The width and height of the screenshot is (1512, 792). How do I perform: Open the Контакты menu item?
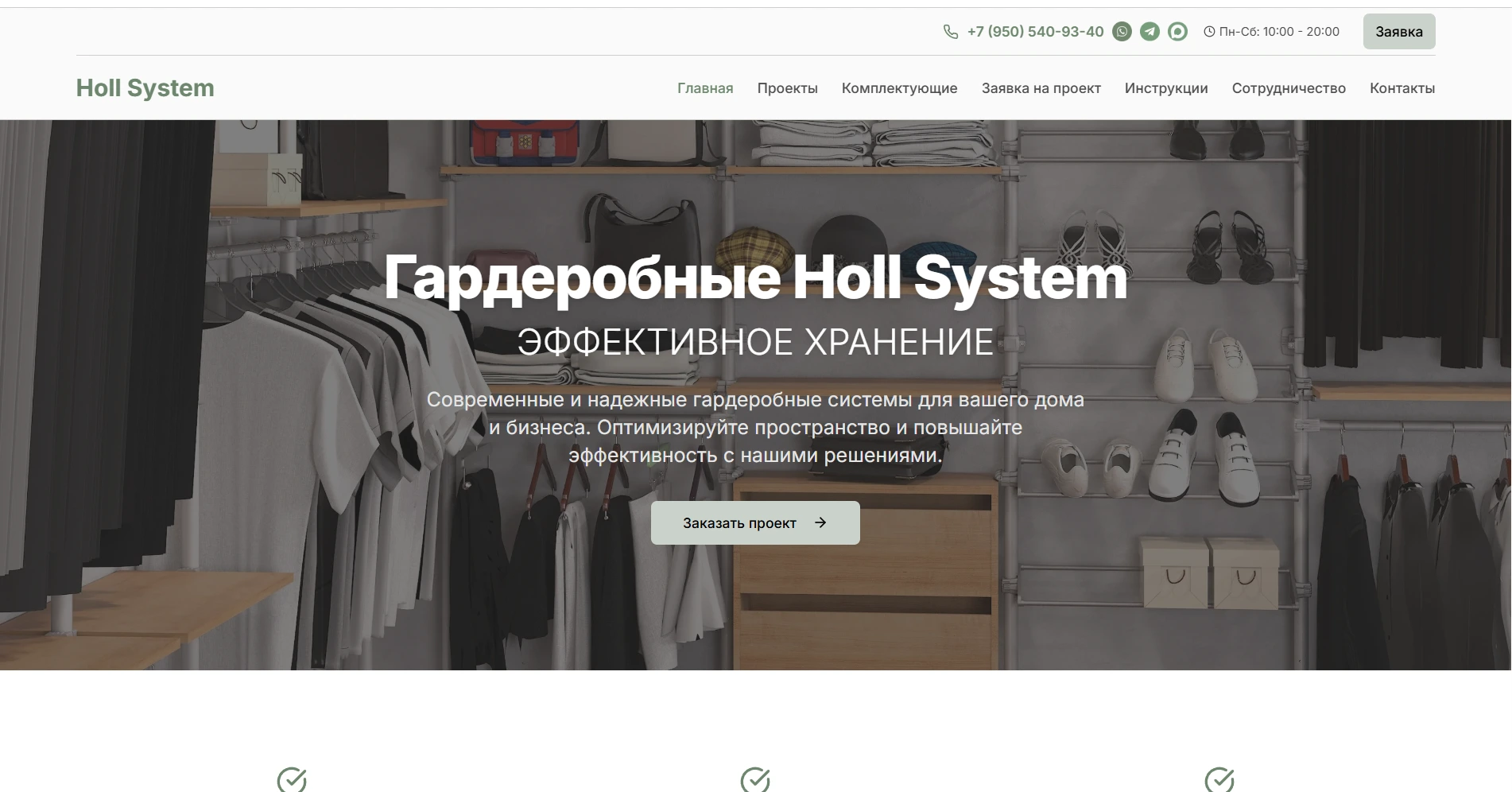[1402, 88]
